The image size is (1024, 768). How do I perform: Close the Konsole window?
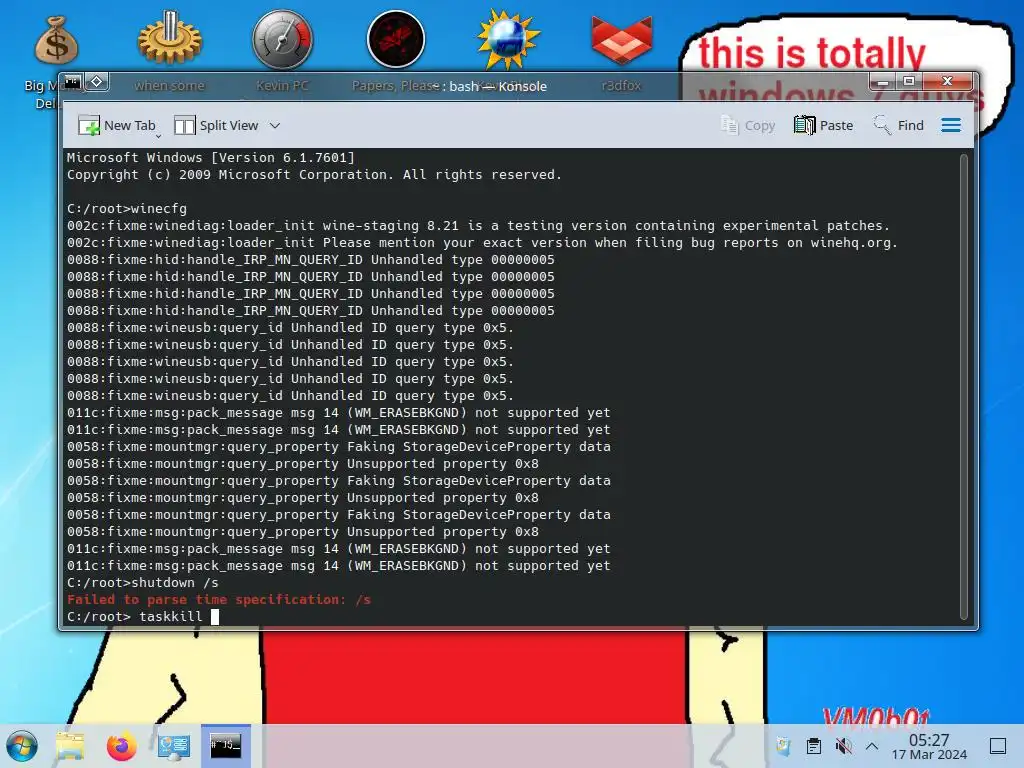[x=948, y=82]
